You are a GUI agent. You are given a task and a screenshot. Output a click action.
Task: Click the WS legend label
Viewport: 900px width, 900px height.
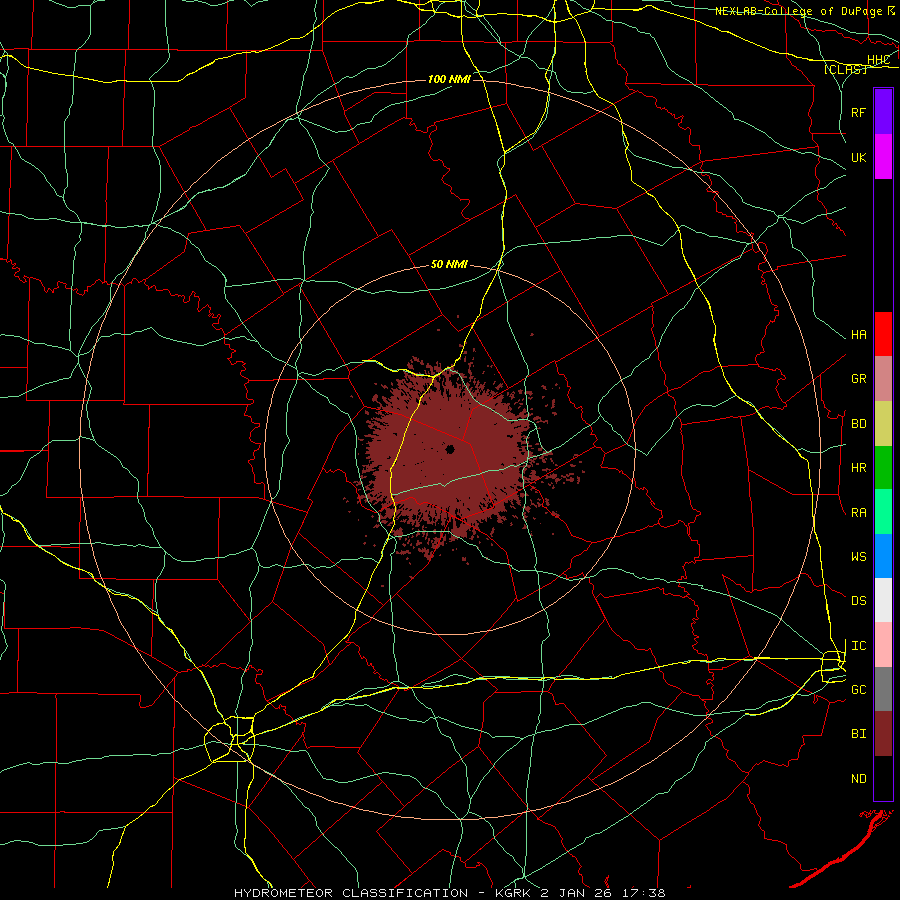tap(858, 556)
